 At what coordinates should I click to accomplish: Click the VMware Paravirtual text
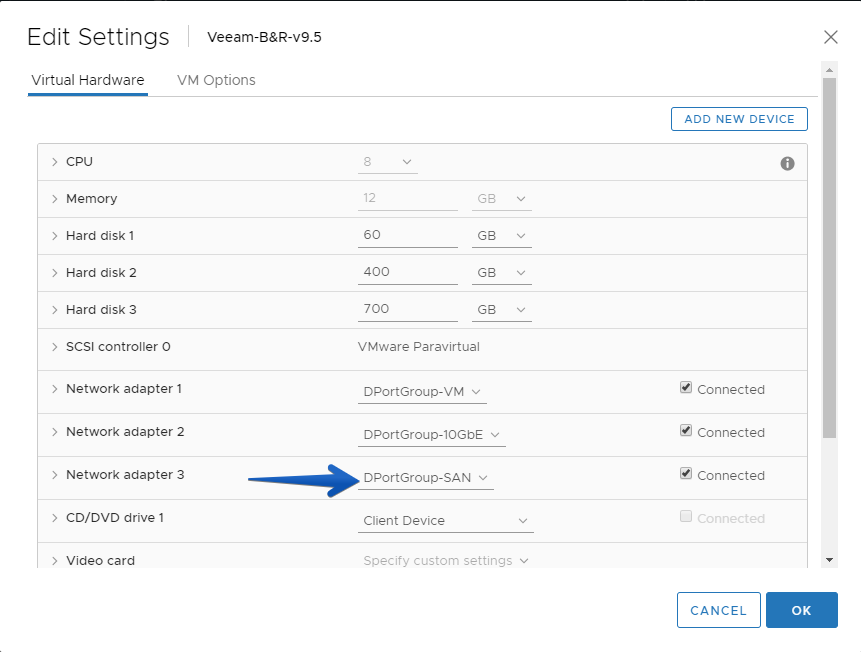(x=418, y=347)
